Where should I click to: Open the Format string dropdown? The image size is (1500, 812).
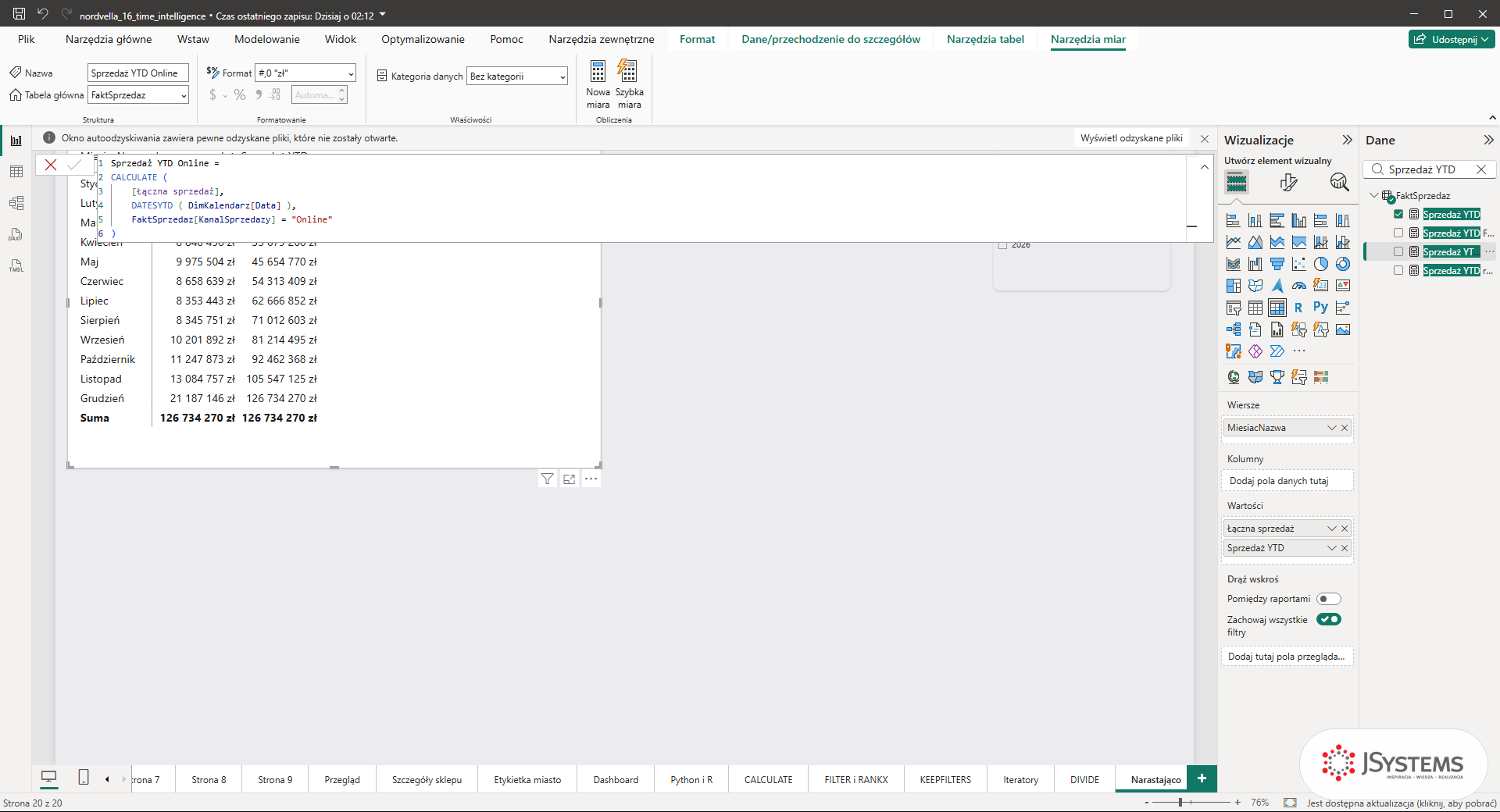(351, 73)
